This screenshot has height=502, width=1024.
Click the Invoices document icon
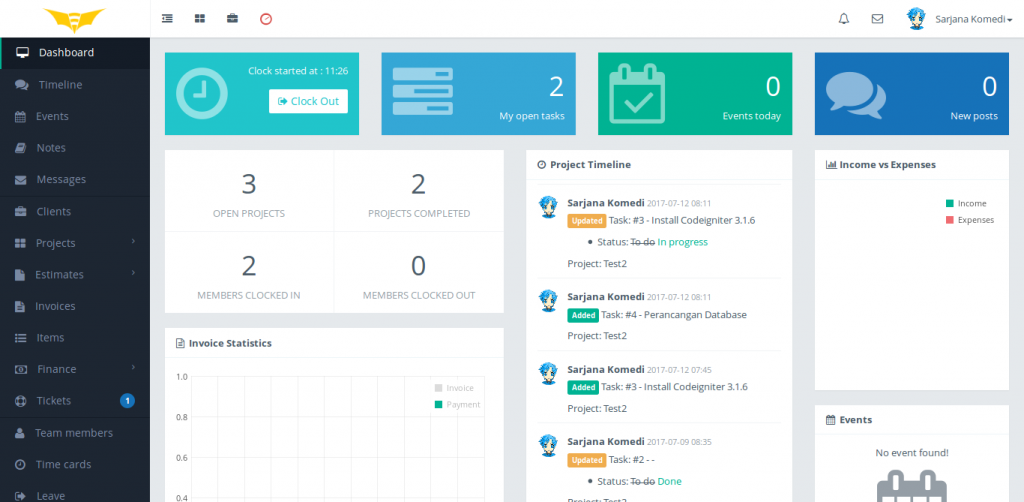click(x=21, y=307)
